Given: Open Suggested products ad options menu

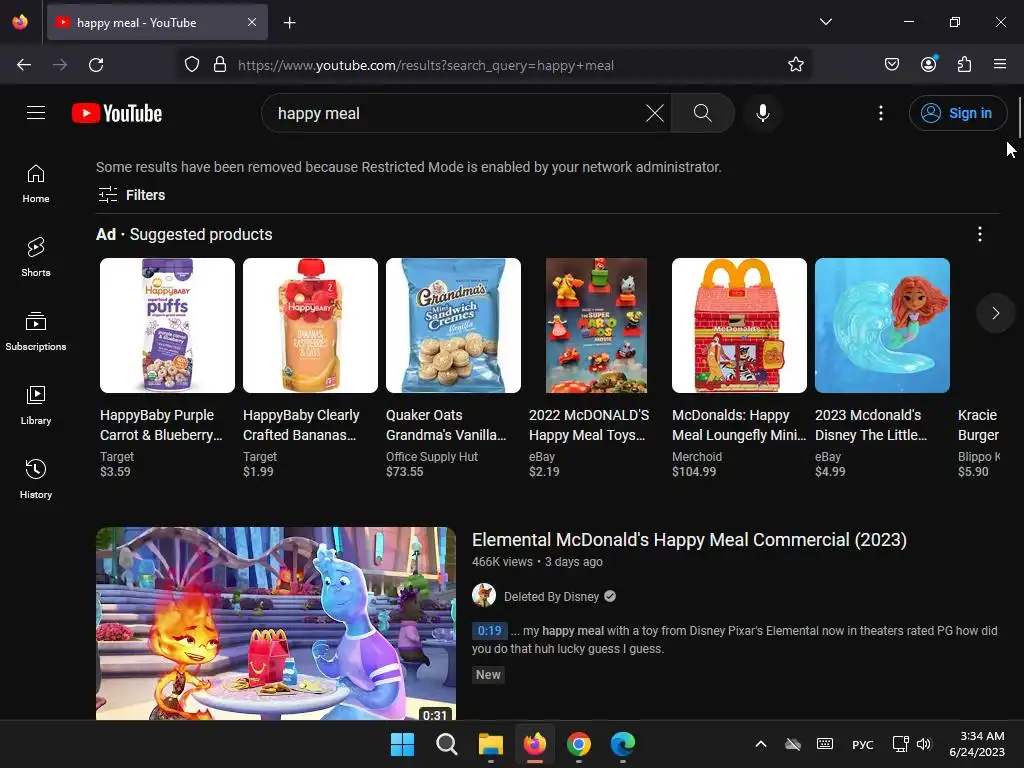Looking at the screenshot, I should (x=980, y=234).
